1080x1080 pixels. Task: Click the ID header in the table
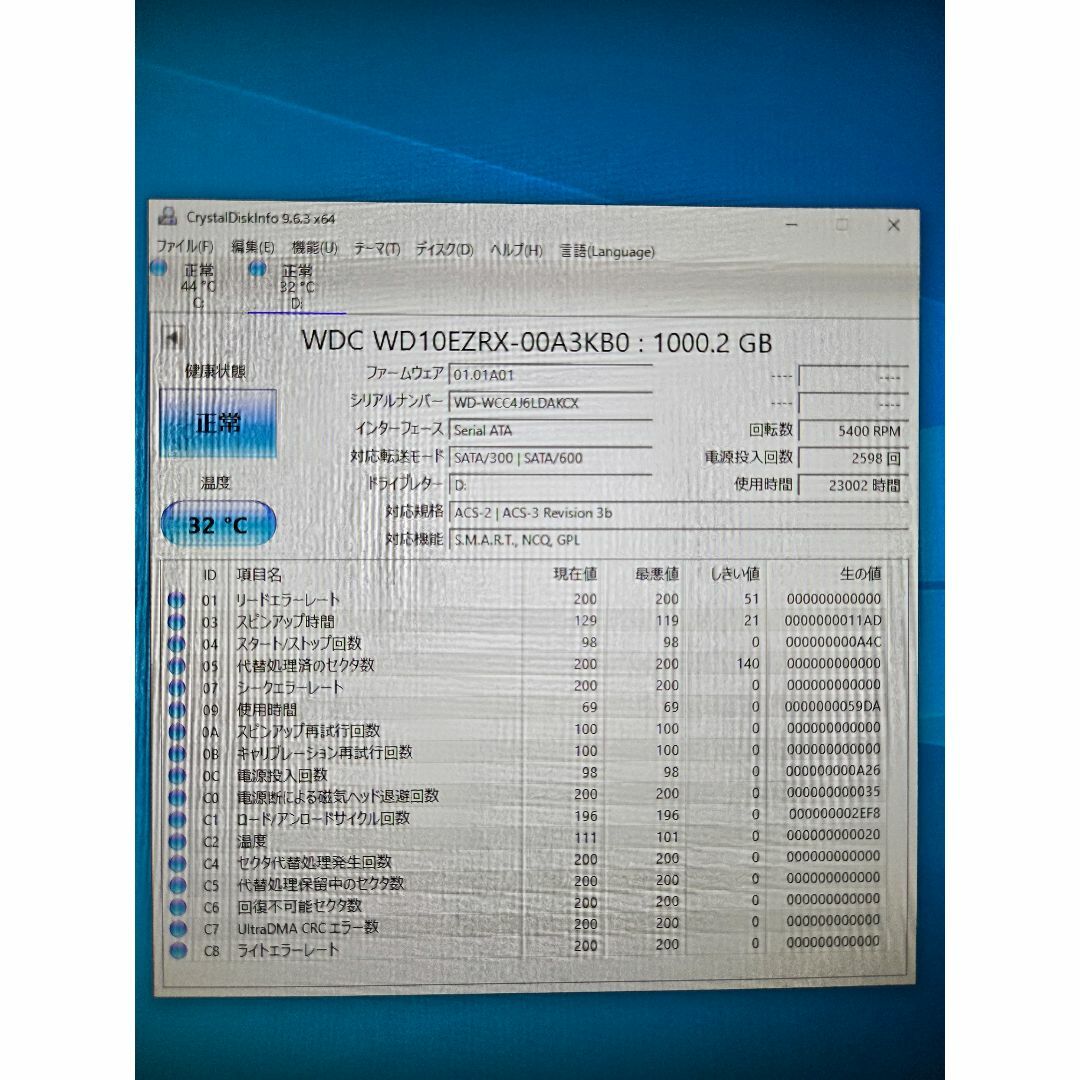209,575
